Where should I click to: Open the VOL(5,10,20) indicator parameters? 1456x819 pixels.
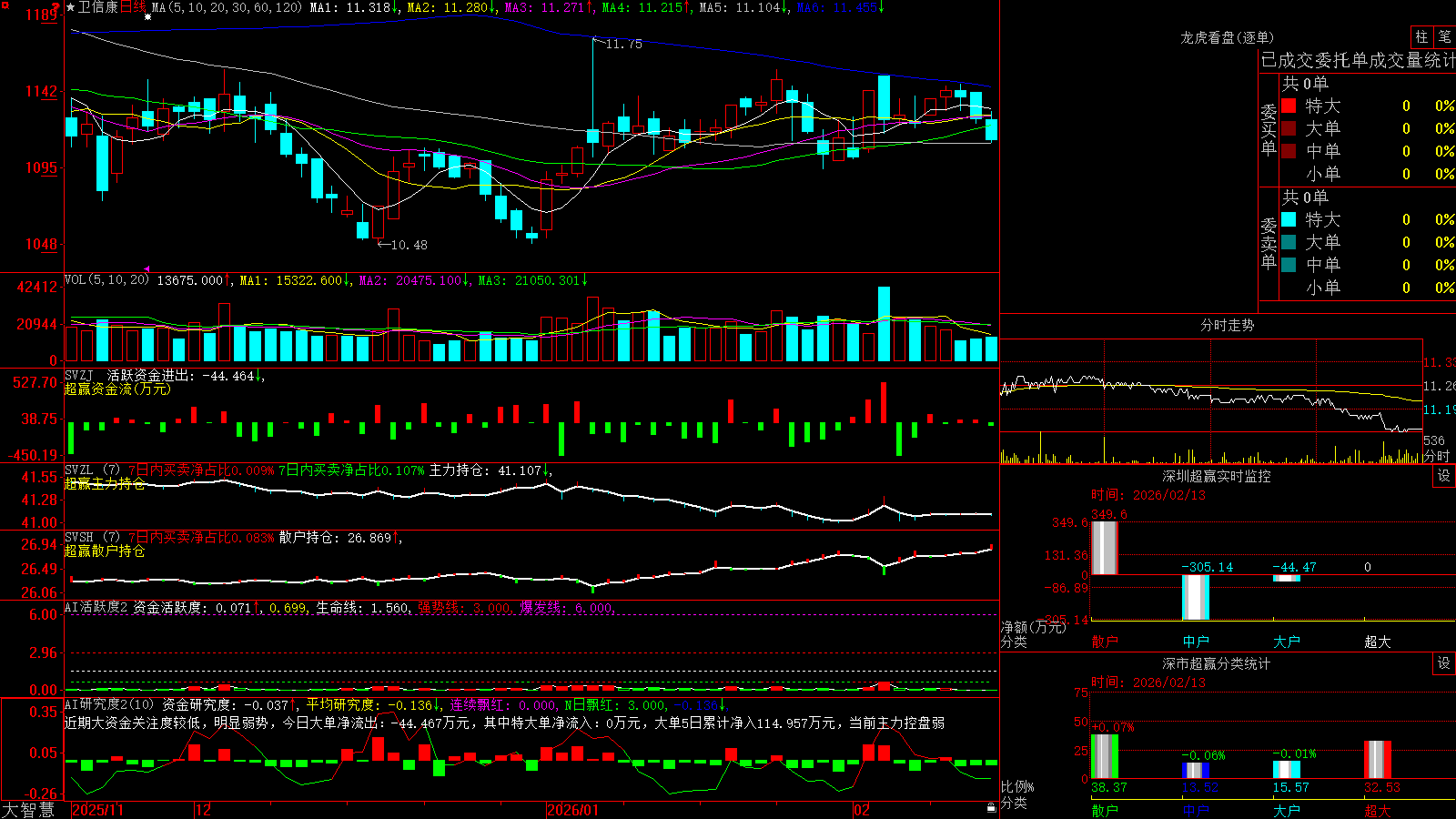(107, 279)
